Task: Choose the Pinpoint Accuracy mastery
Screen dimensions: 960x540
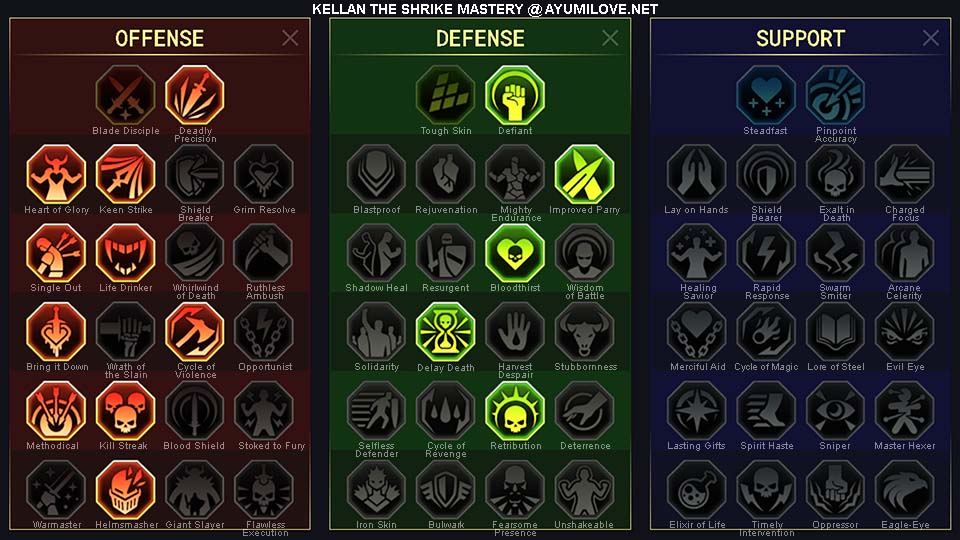Action: (x=836, y=96)
